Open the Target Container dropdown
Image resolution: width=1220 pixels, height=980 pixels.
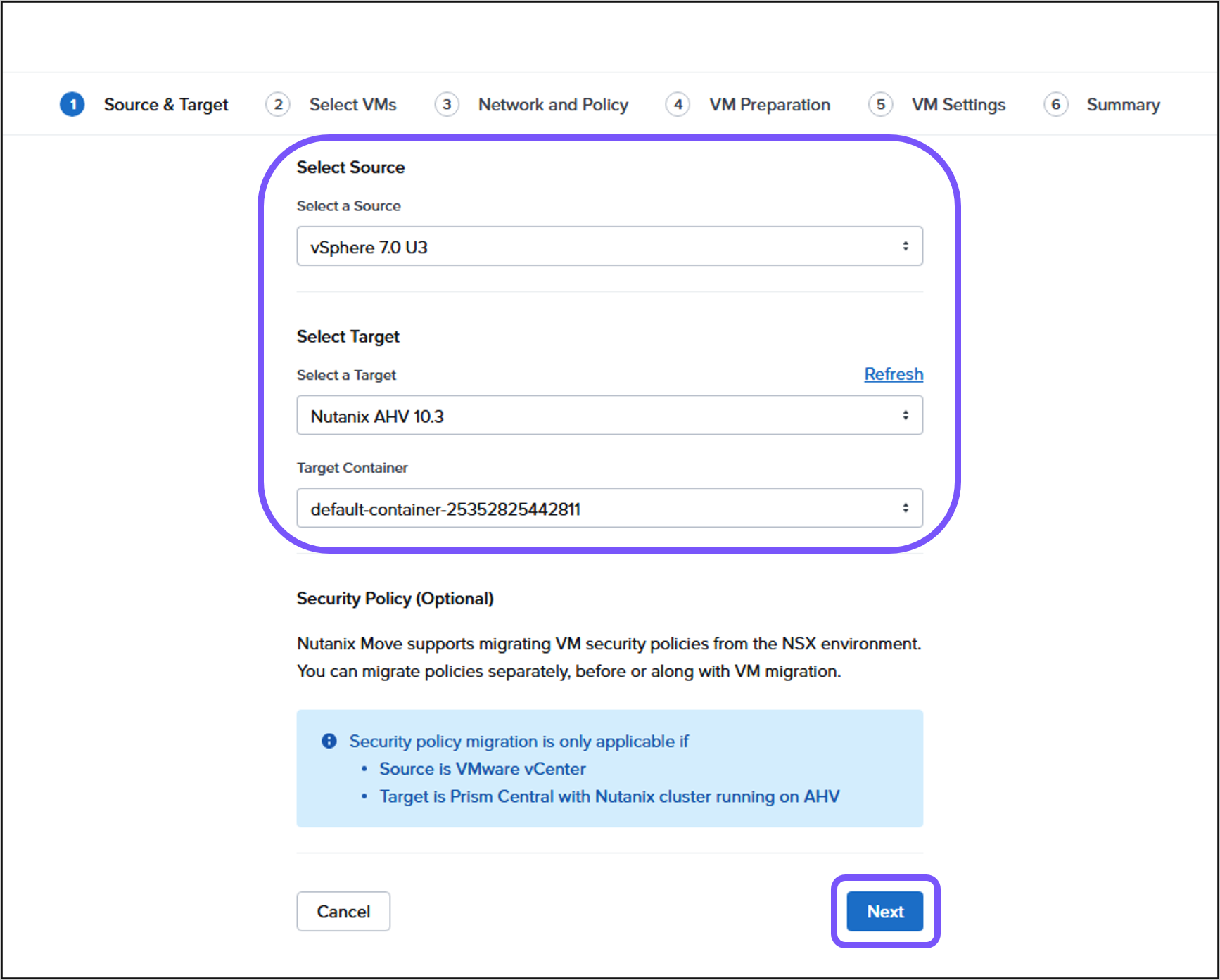click(x=609, y=508)
